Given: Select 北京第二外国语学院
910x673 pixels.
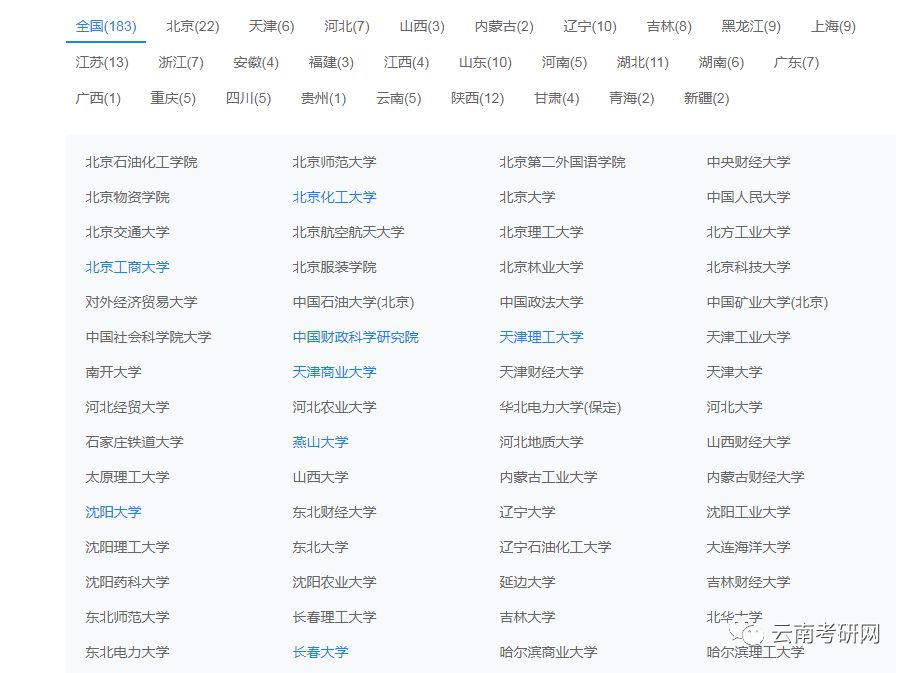Looking at the screenshot, I should [x=562, y=162].
